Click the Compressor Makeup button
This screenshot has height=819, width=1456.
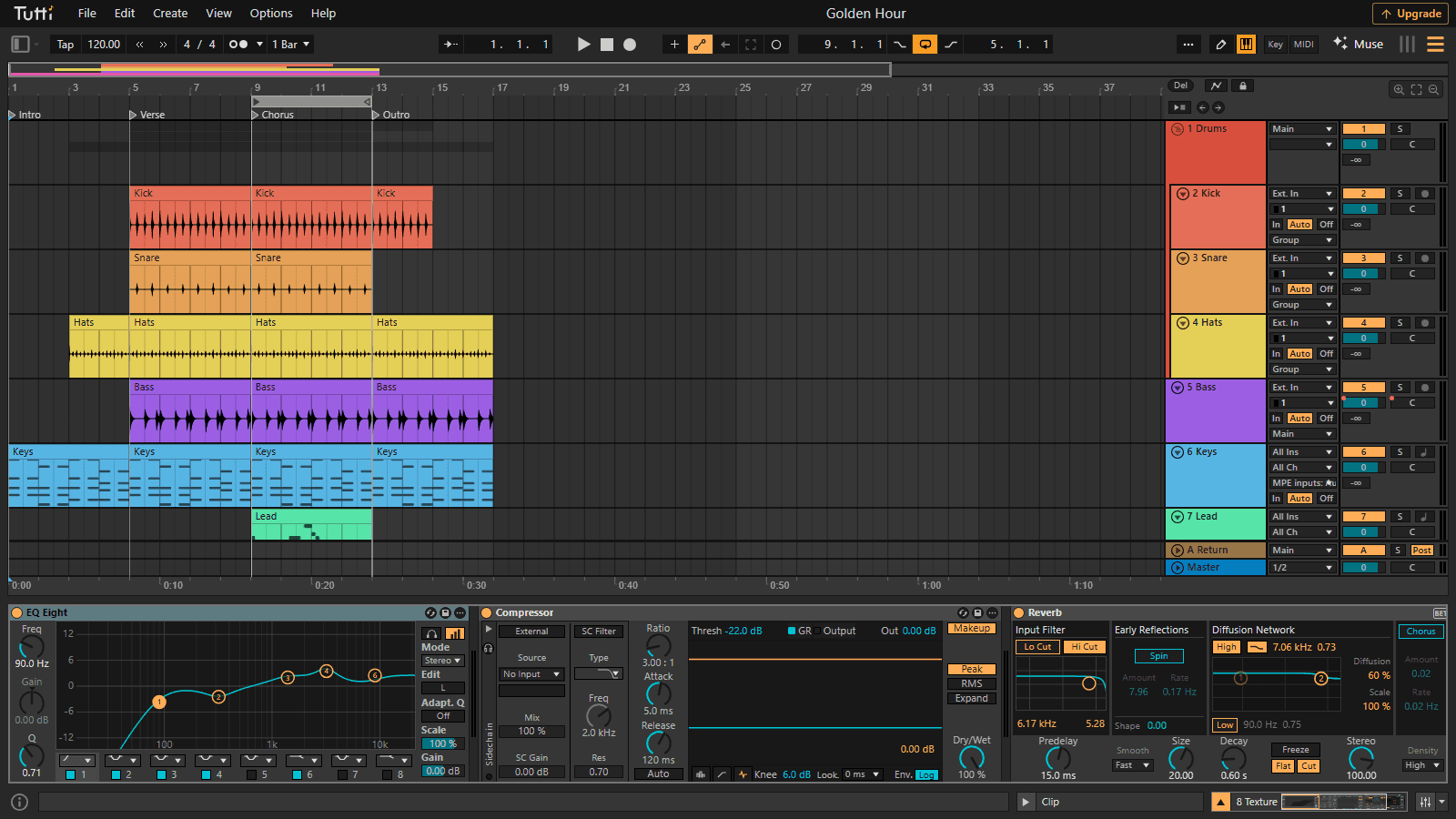972,628
